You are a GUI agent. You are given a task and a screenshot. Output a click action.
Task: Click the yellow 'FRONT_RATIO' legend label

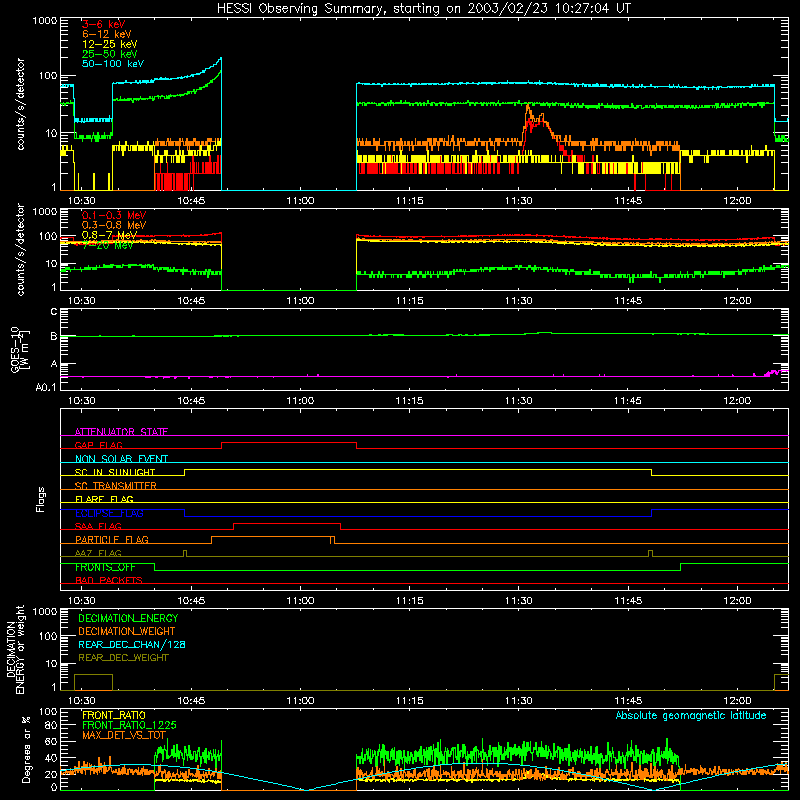point(114,715)
